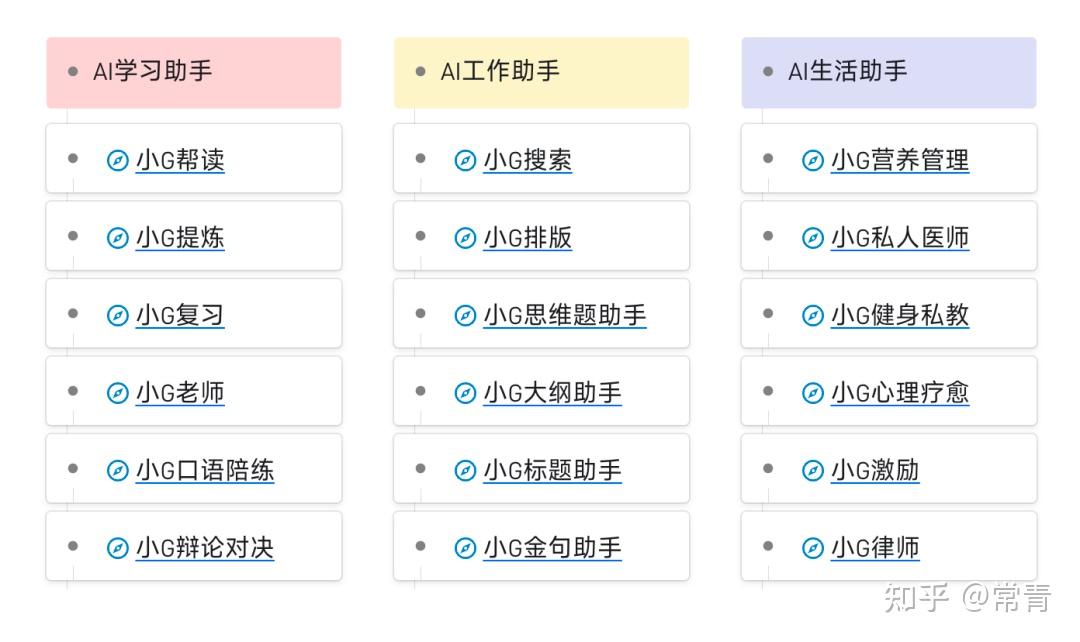Go to the 小G排版 link
This screenshot has height=642, width=1080.
pyautogui.click(x=528, y=238)
